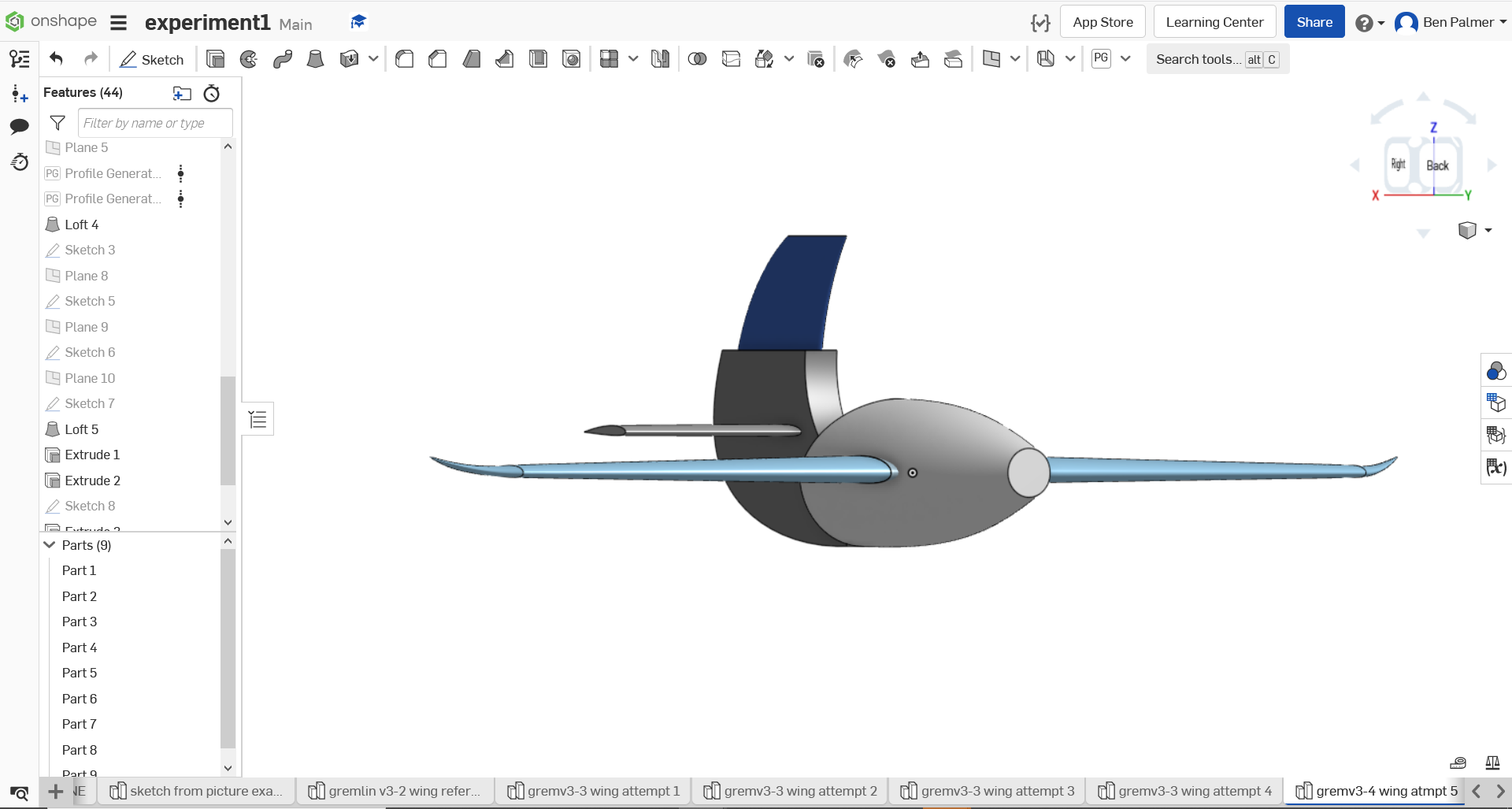Open pattern tools dropdown arrow
The width and height of the screenshot is (1512, 809).
633,59
